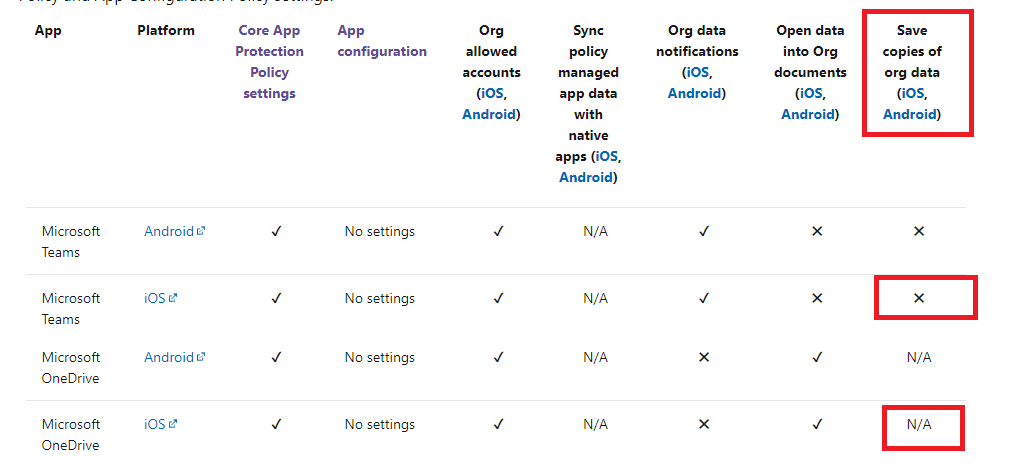Open Android link under Org data notifications
The height and width of the screenshot is (470, 1013).
pyautogui.click(x=696, y=93)
